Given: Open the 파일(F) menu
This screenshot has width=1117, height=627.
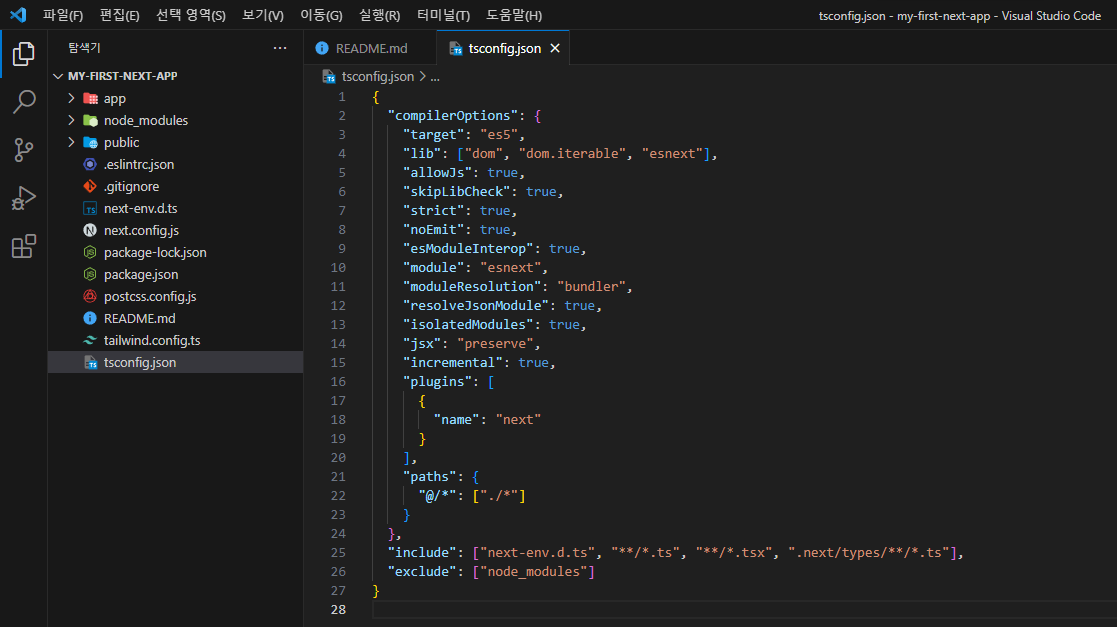Looking at the screenshot, I should click(63, 15).
